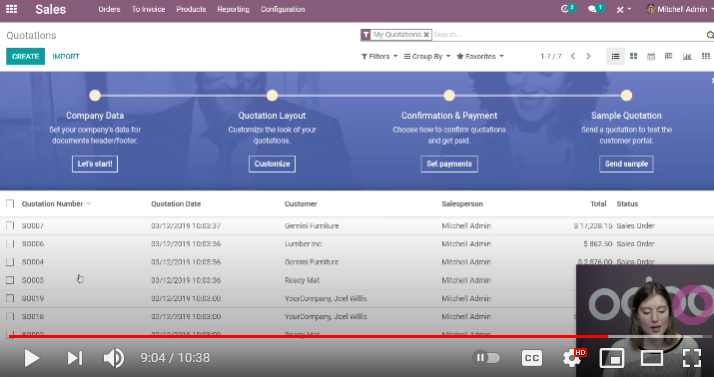
Task: Open the Group By dropdown
Action: [427, 56]
